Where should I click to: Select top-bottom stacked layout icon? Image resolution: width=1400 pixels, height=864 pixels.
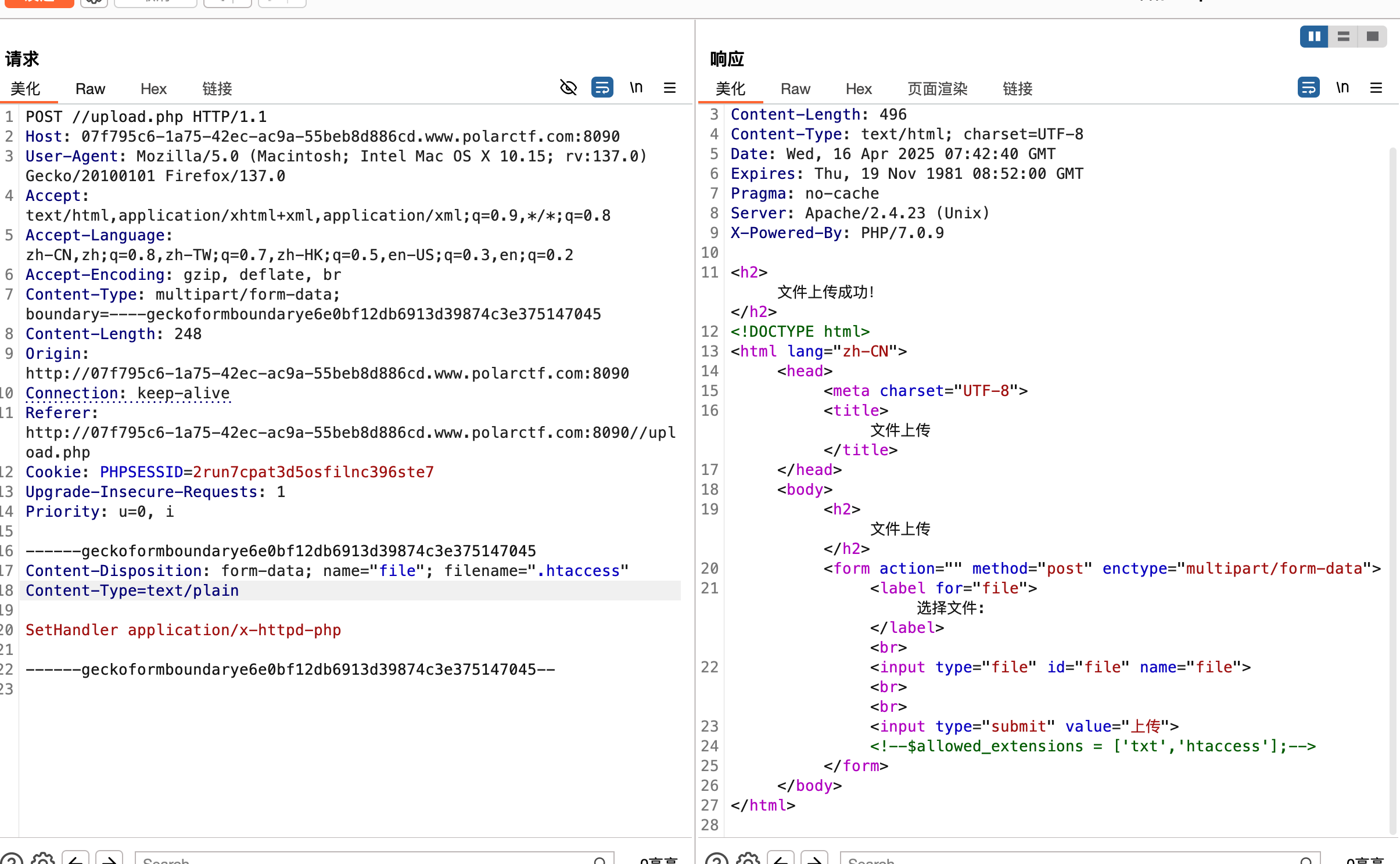point(1343,37)
